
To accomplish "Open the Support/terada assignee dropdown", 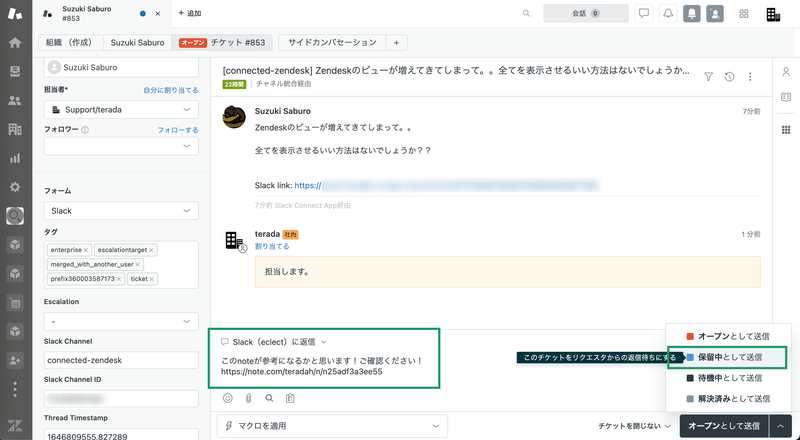I will point(121,110).
